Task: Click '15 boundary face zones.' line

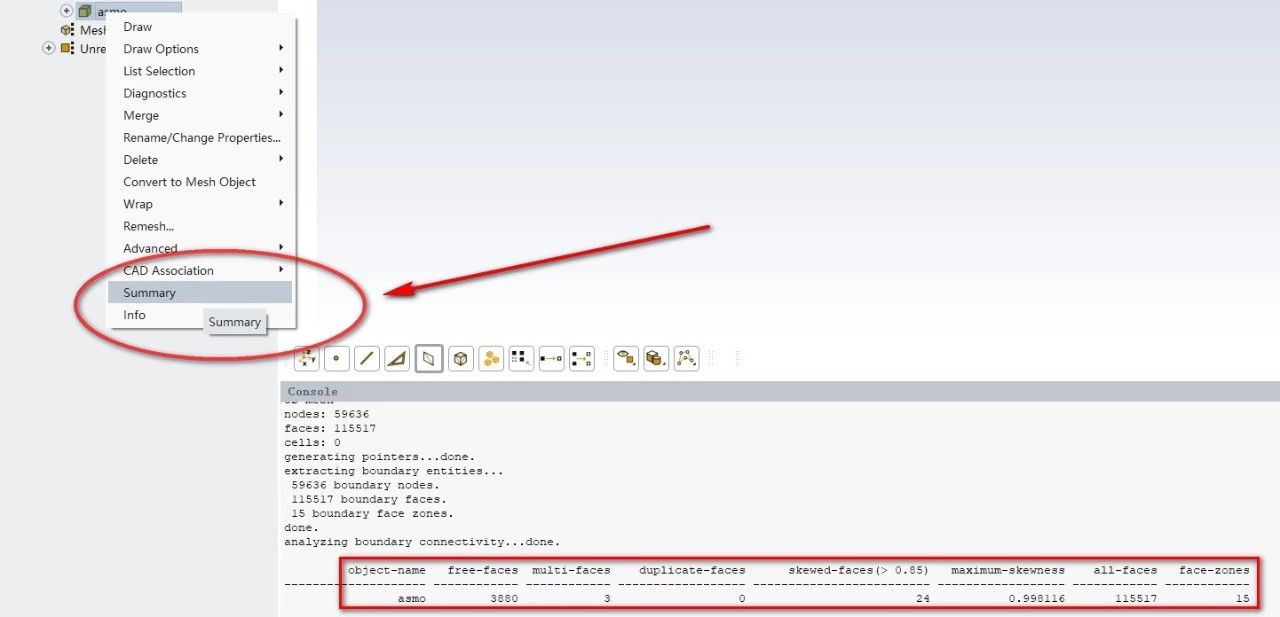Action: click(x=372, y=513)
